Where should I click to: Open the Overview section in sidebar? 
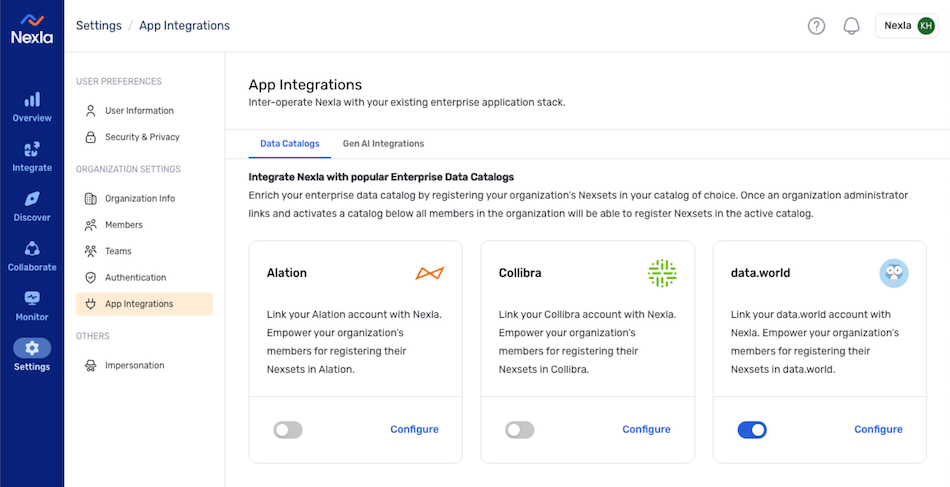coord(32,107)
